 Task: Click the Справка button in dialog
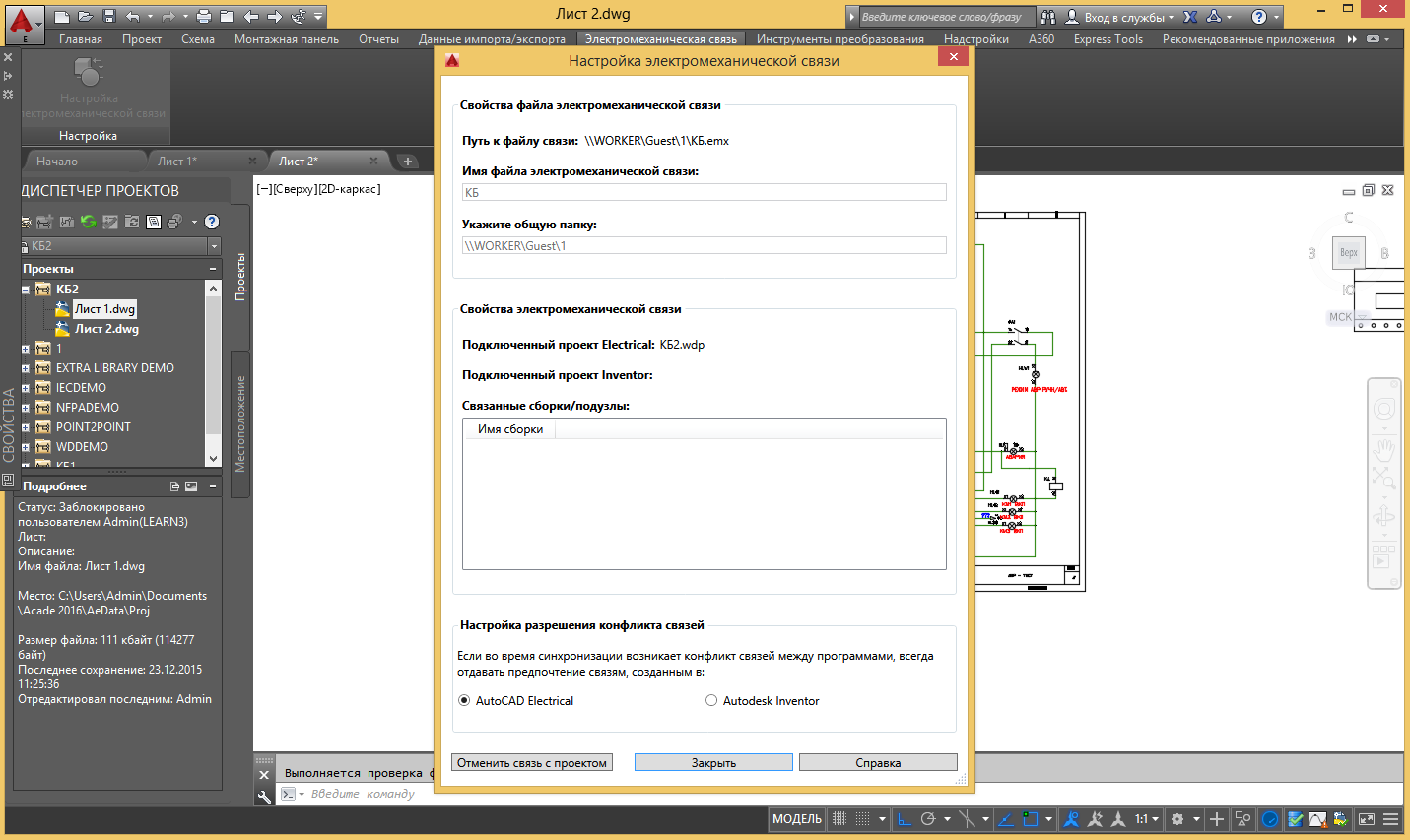878,763
